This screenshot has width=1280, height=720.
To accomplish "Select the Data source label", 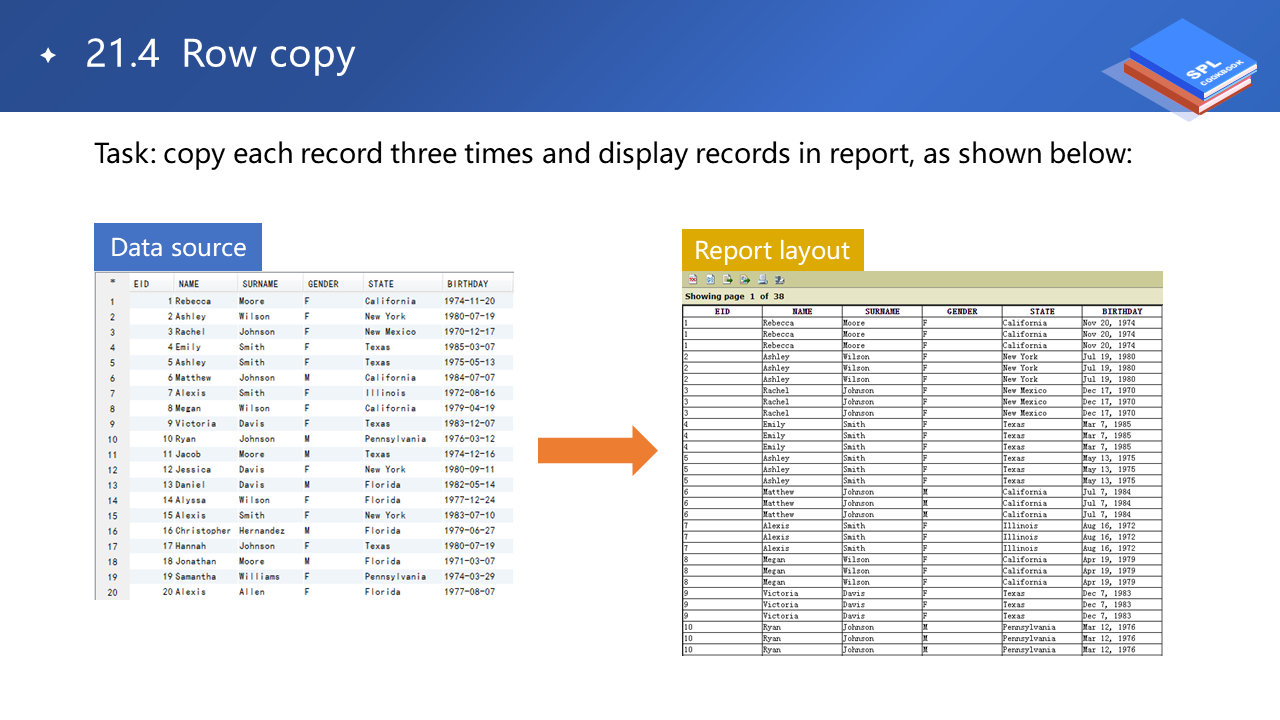I will point(178,247).
